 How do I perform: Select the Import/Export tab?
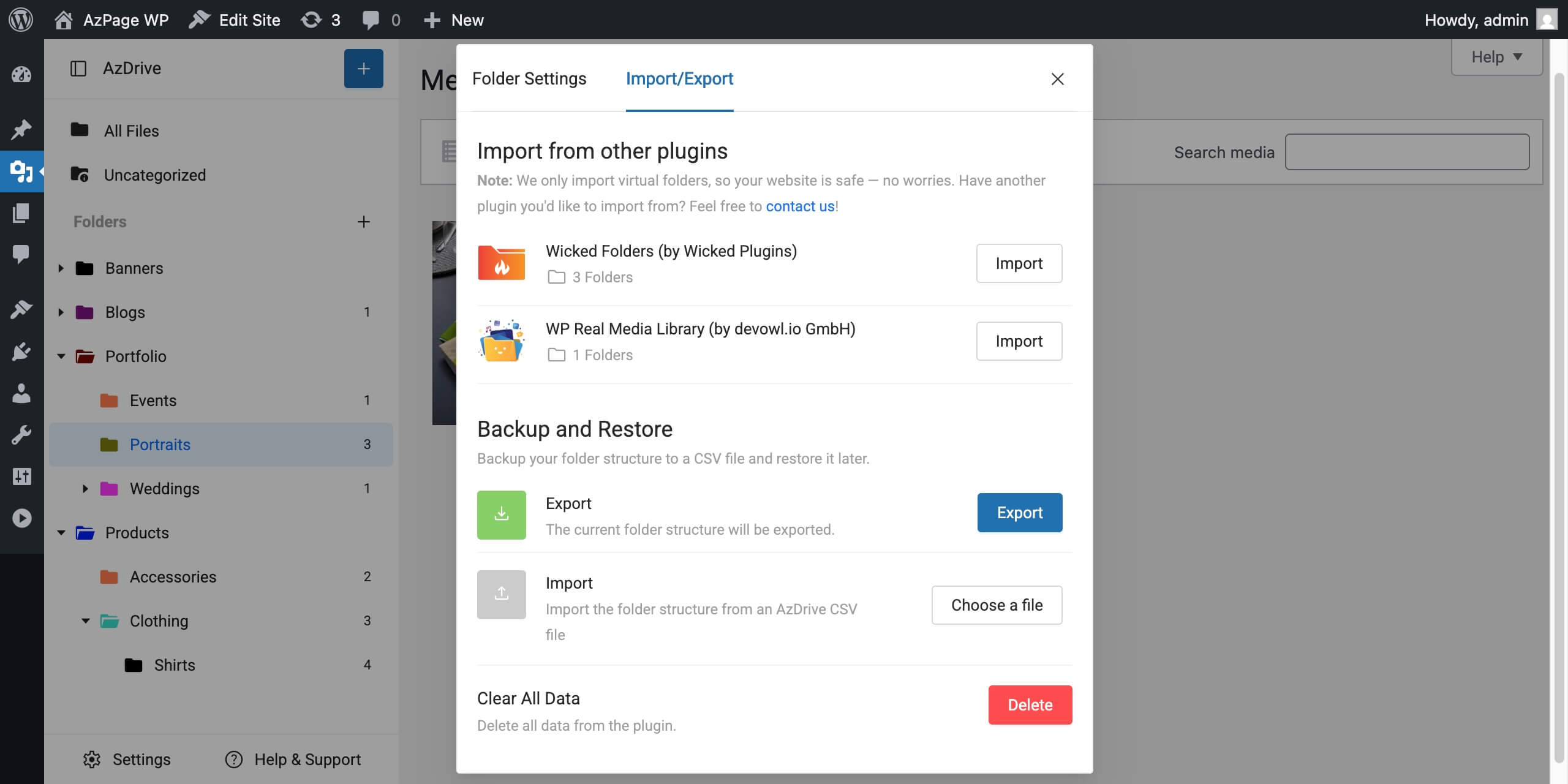click(679, 78)
